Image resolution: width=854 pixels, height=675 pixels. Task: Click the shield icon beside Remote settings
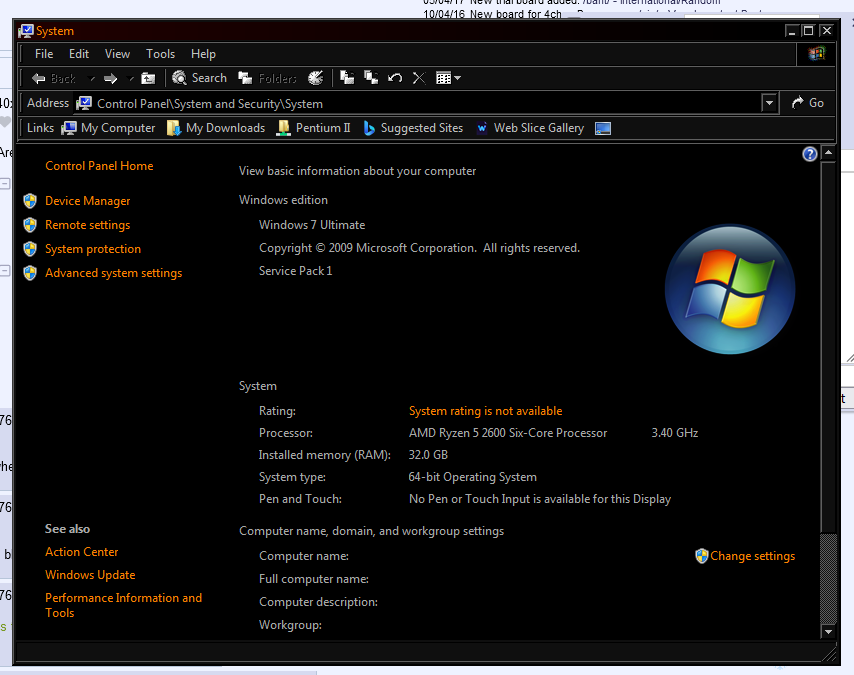[30, 225]
